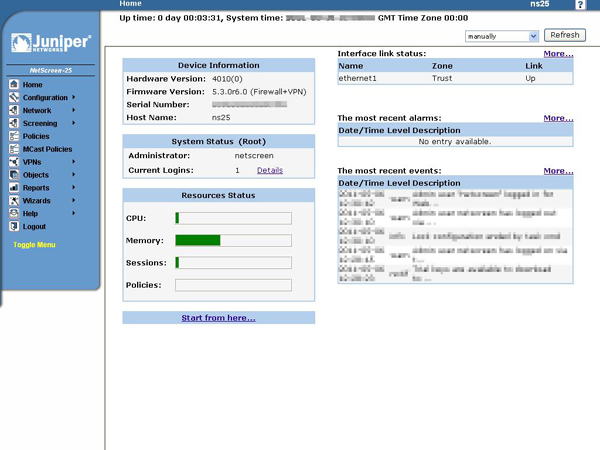Expand the Network submenu arrow
This screenshot has width=600, height=450.
tap(73, 110)
